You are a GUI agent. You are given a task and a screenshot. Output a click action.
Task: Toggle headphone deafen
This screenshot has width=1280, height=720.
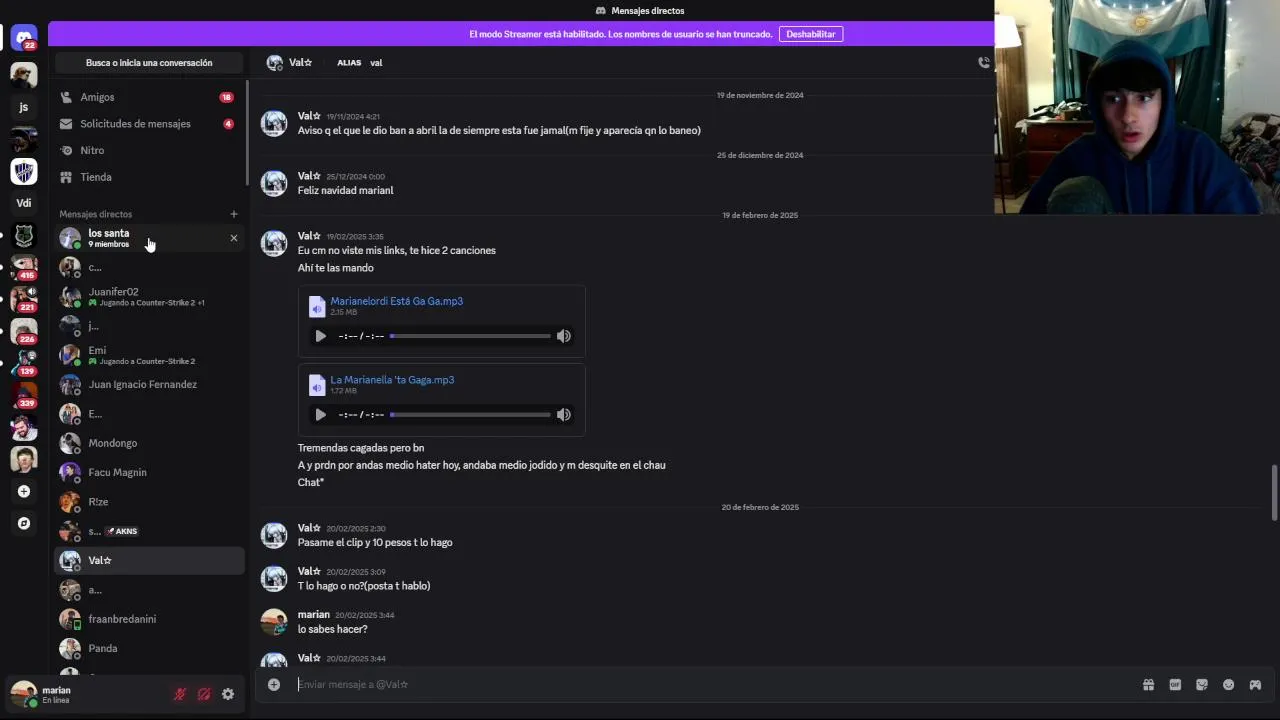point(204,694)
